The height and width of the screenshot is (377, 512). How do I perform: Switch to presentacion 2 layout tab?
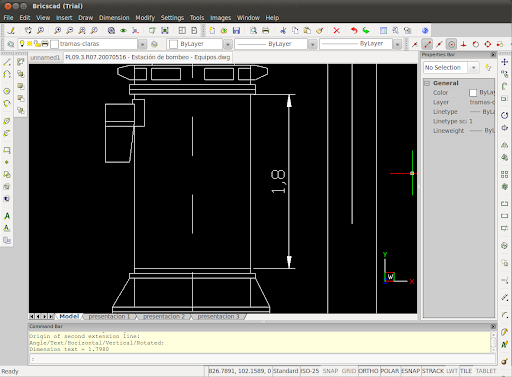pyautogui.click(x=164, y=316)
